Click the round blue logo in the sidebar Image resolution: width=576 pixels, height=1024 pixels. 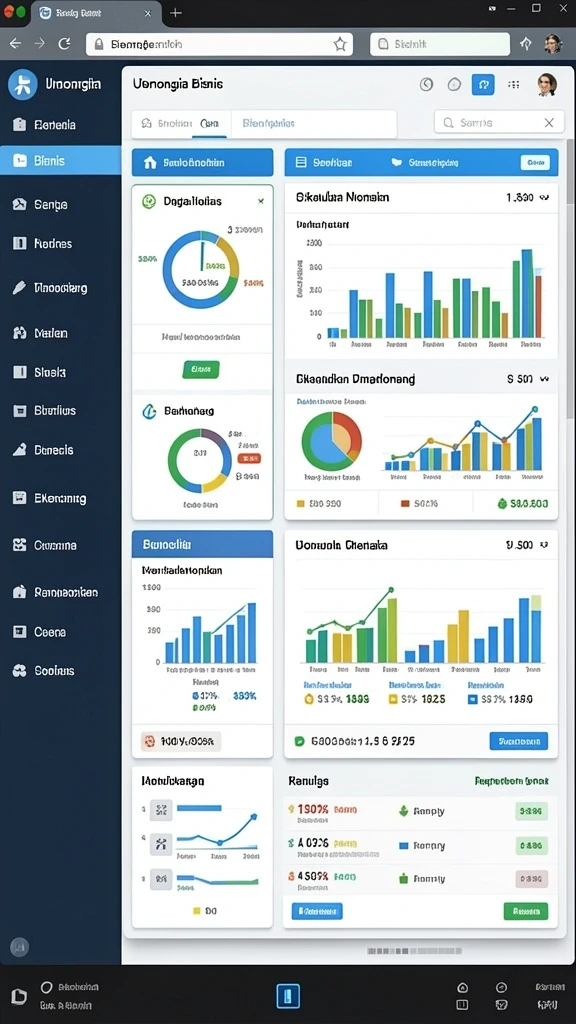coord(22,85)
